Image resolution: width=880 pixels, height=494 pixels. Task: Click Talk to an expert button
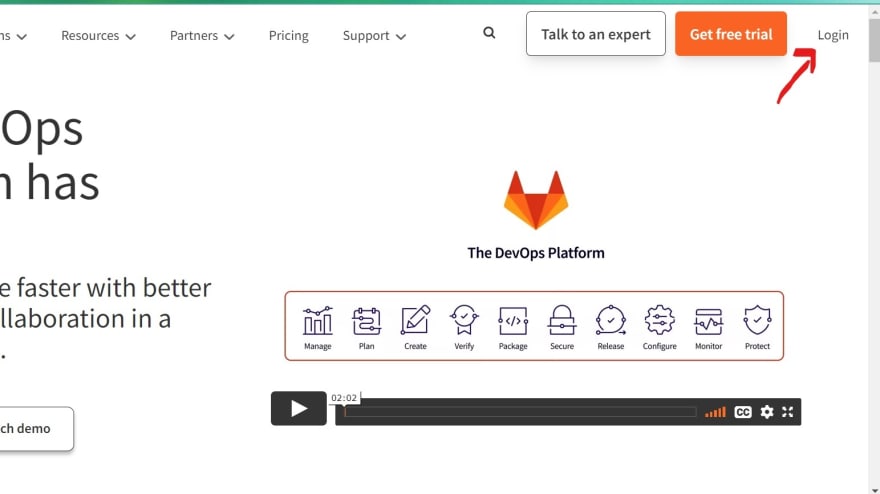tap(595, 34)
